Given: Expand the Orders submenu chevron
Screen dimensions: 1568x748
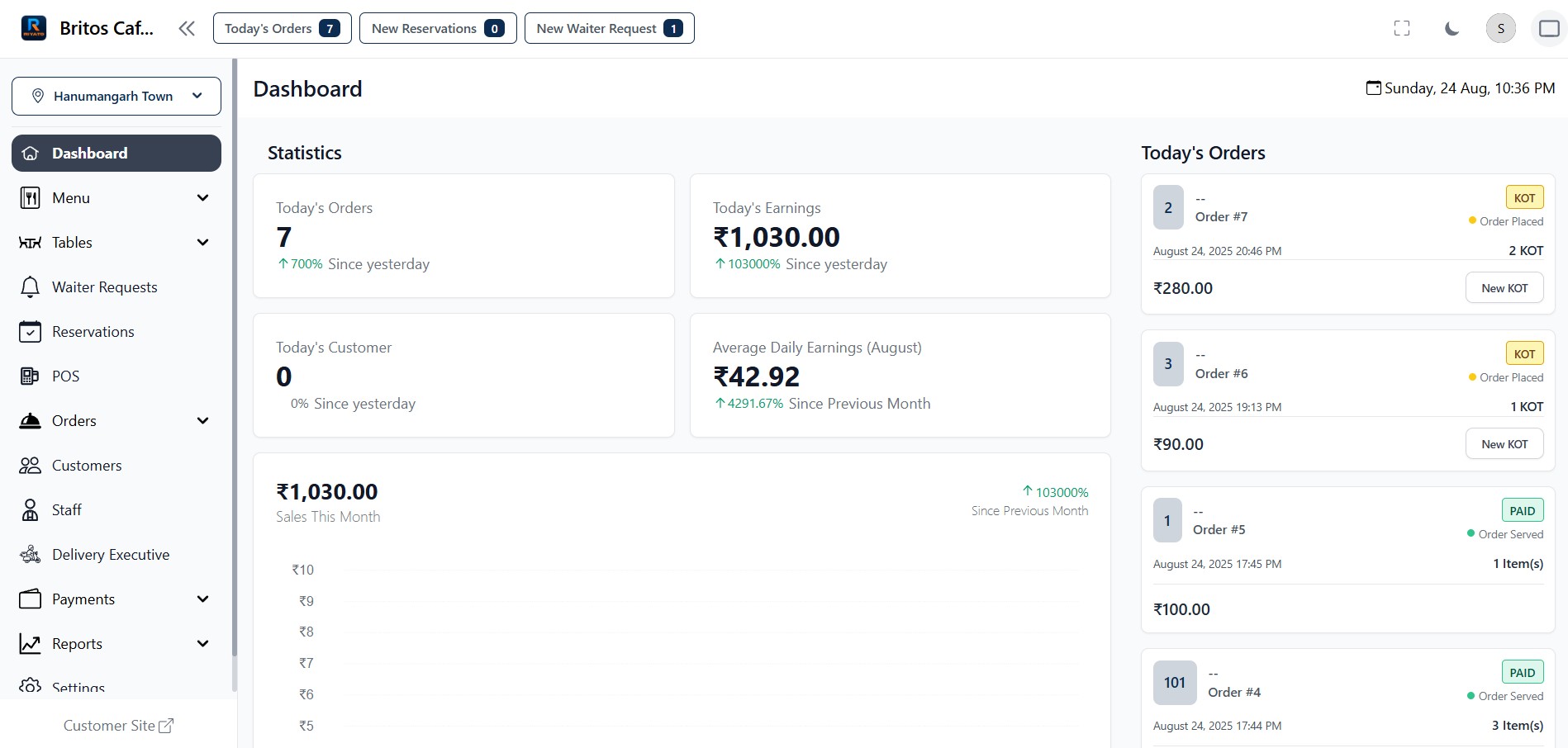Looking at the screenshot, I should click(202, 421).
